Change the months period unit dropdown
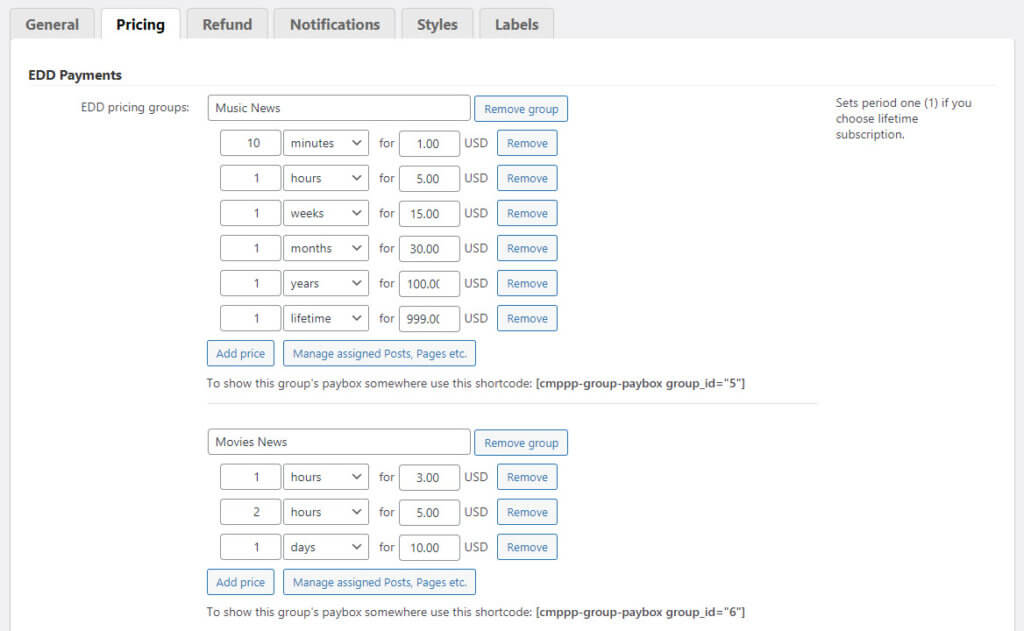This screenshot has width=1024, height=631. coord(326,248)
